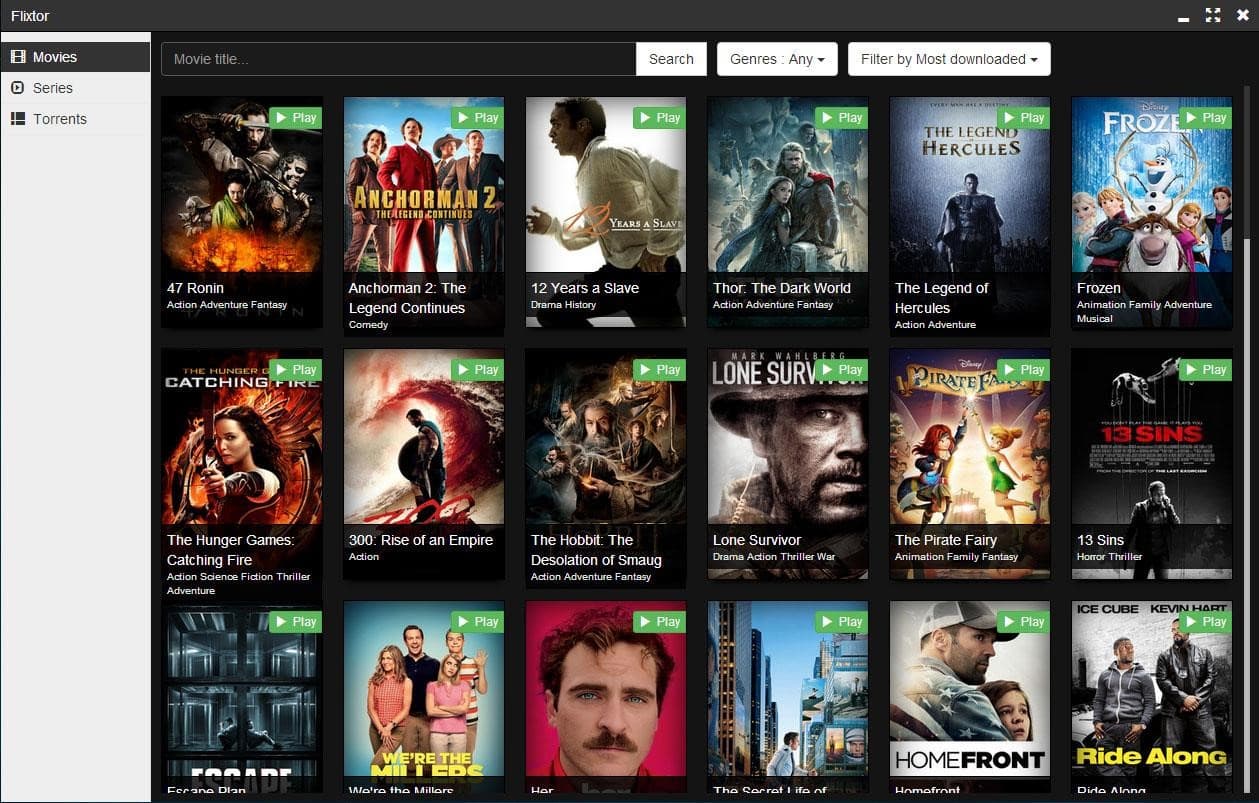Viewport: 1259px width, 803px height.
Task: Play The Hobbit: The Desolation of Smaug
Action: click(660, 369)
